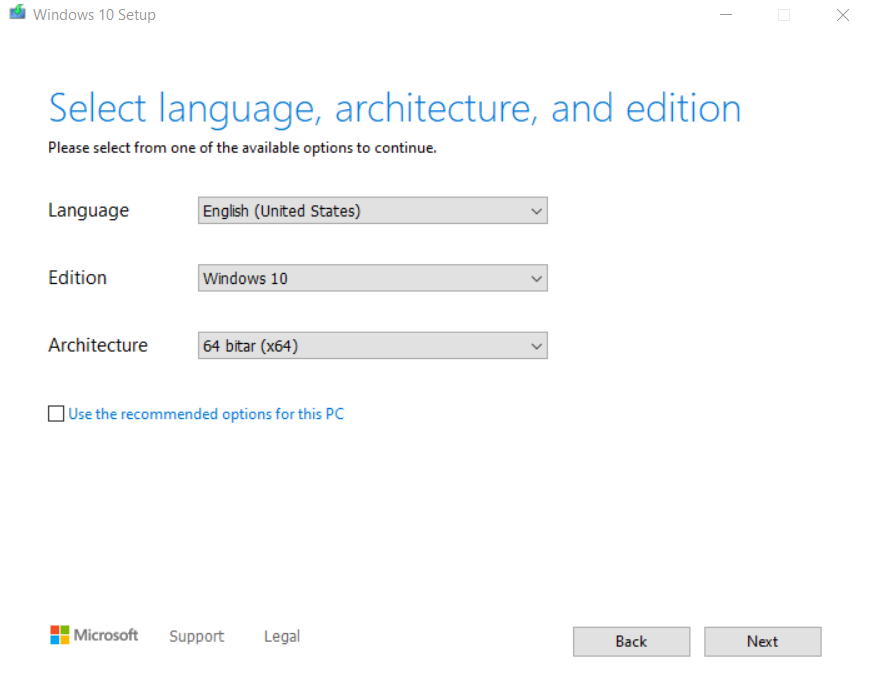
Task: Minimize the Windows 10 Setup window
Action: coord(725,15)
